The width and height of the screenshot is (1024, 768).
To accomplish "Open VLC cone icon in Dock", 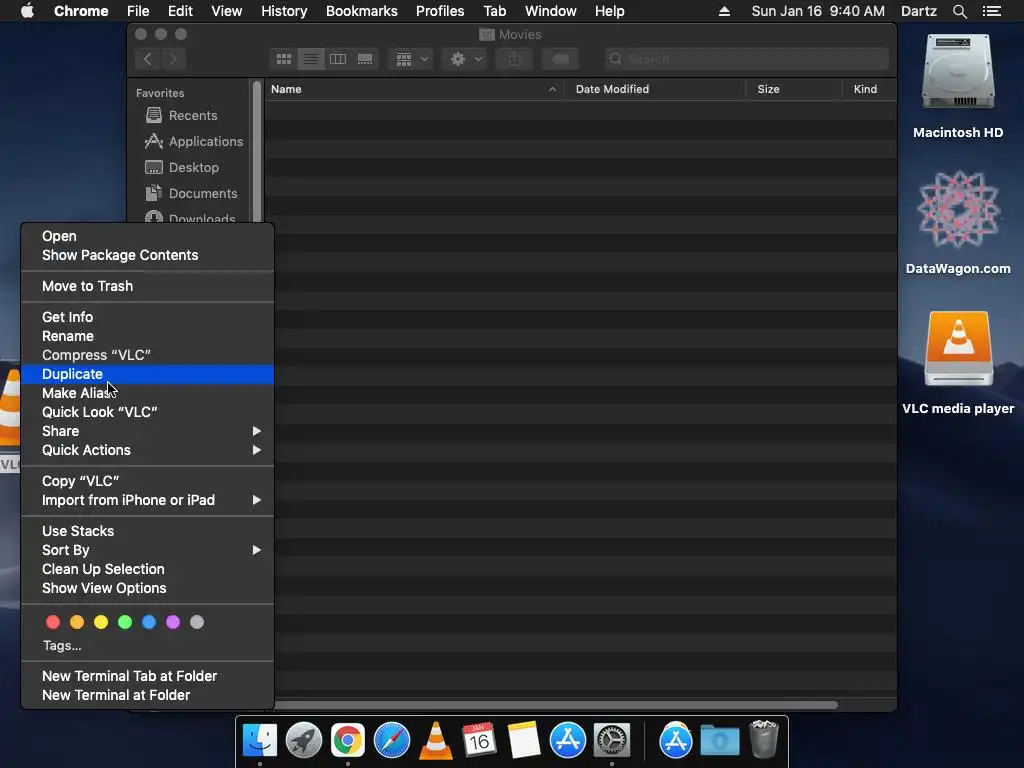I will tap(436, 740).
